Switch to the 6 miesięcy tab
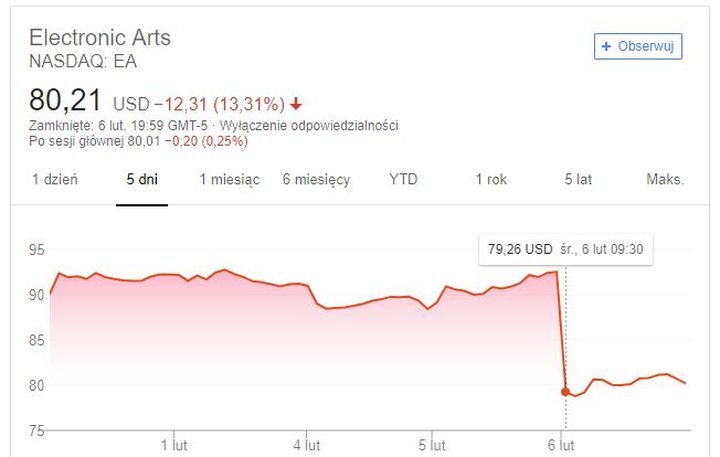 tap(316, 180)
